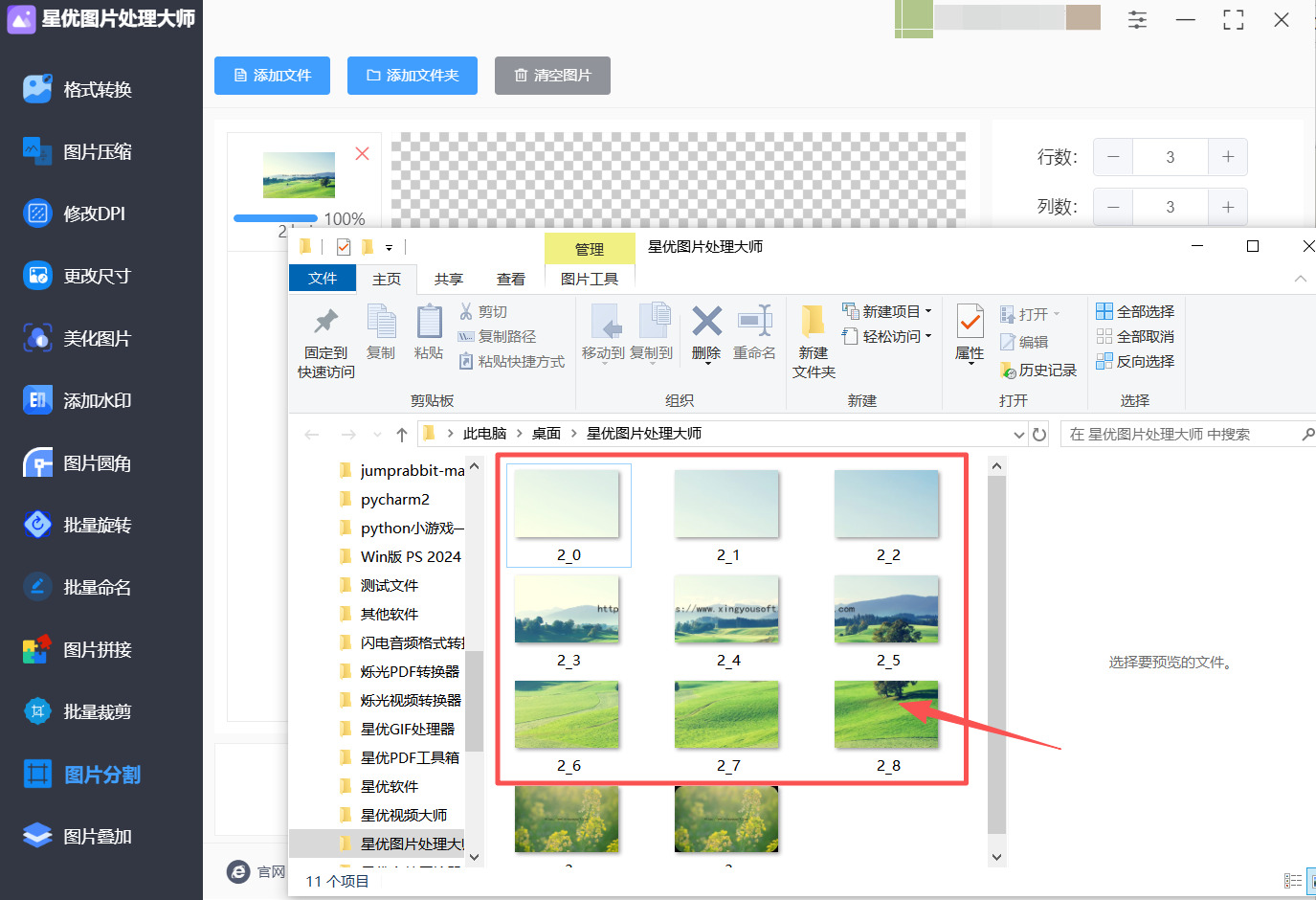Click 粘贴快捷方式 paste shortcut command
The height and width of the screenshot is (900, 1316).
point(511,361)
